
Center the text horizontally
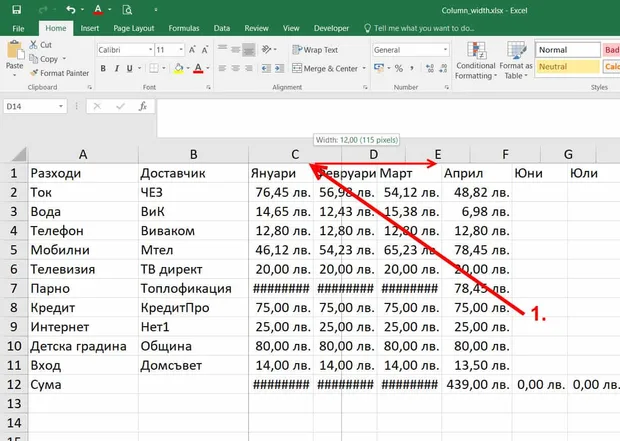click(x=235, y=68)
